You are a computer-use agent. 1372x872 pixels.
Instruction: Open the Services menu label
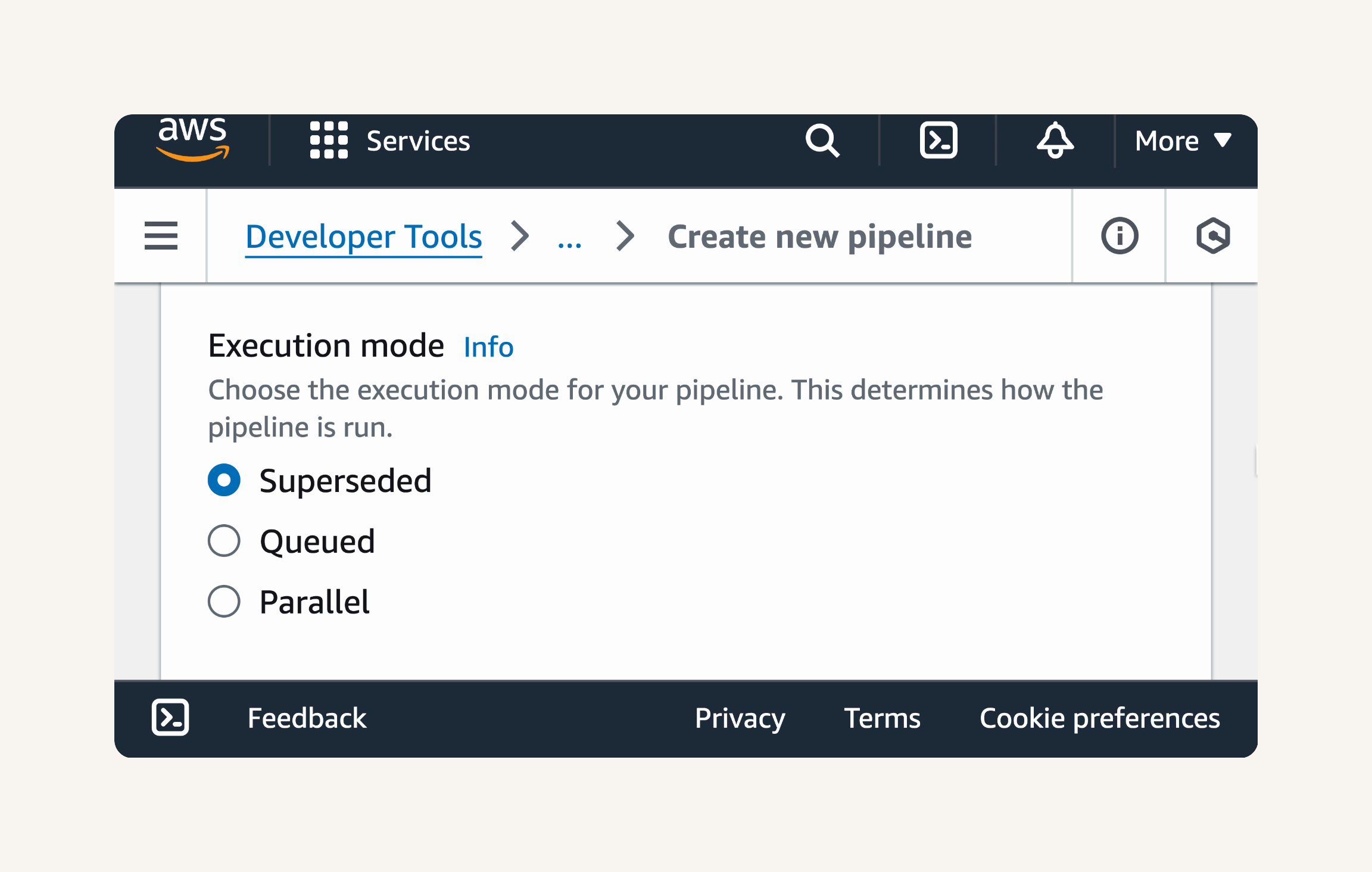click(x=418, y=141)
